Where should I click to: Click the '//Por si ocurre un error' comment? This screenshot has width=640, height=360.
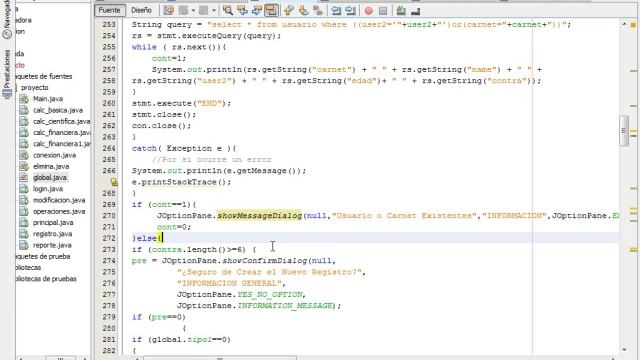point(211,160)
